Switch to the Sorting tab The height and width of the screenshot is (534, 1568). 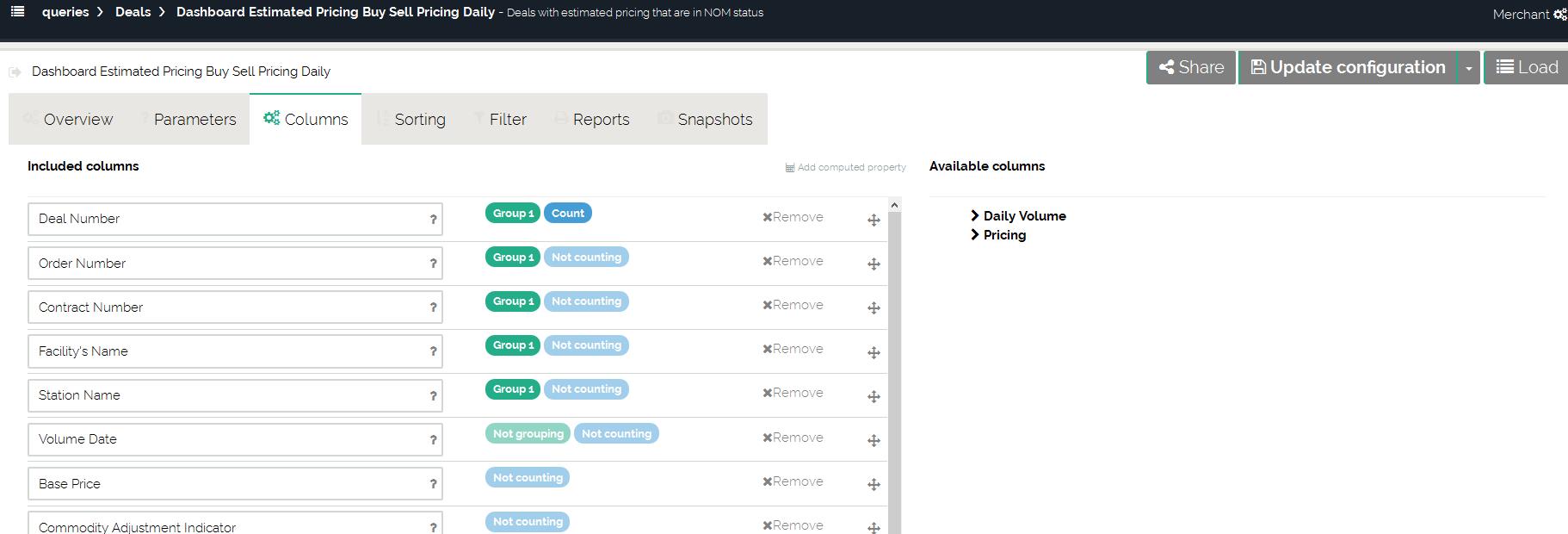point(419,120)
